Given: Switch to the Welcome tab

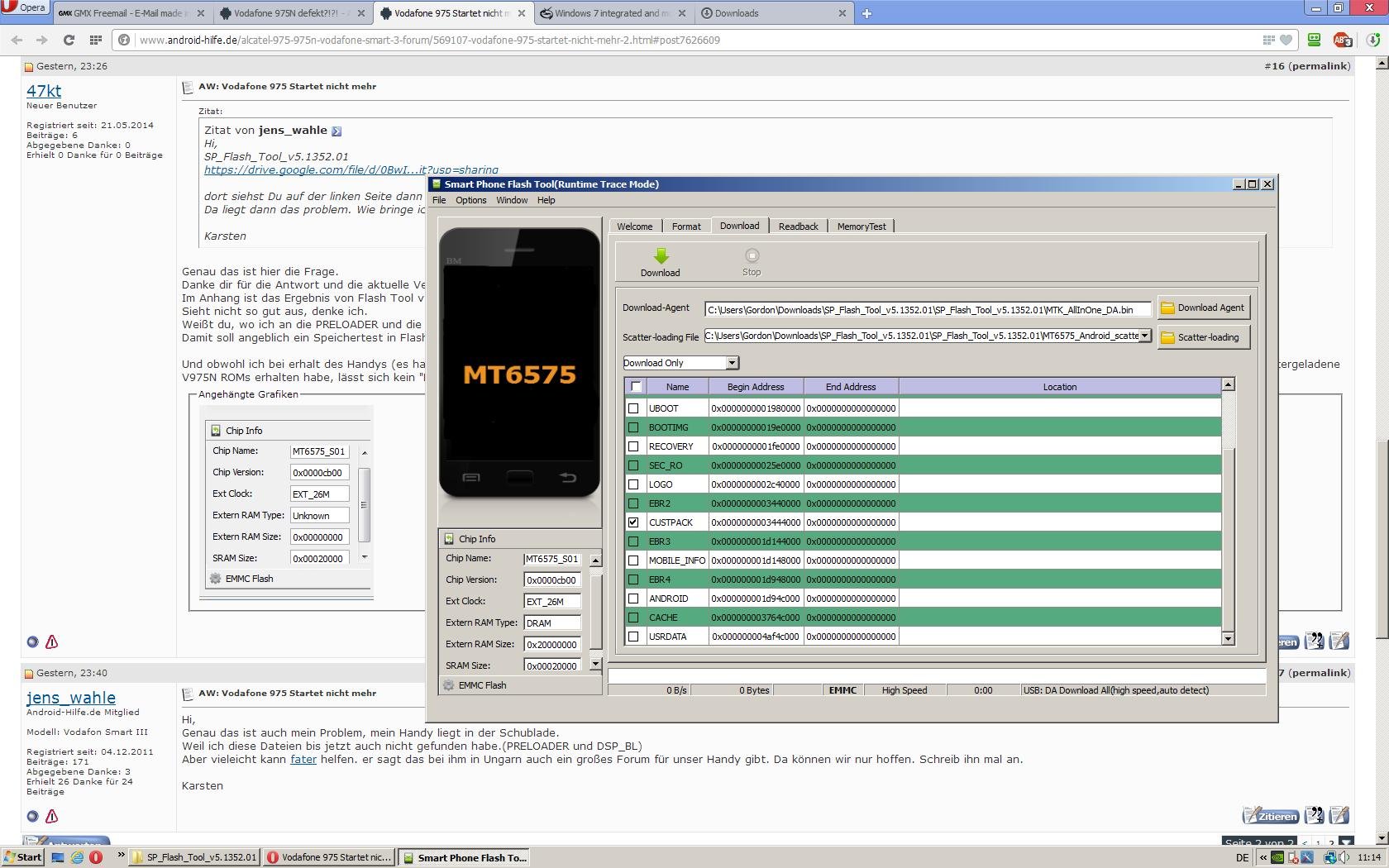Looking at the screenshot, I should coord(635,227).
